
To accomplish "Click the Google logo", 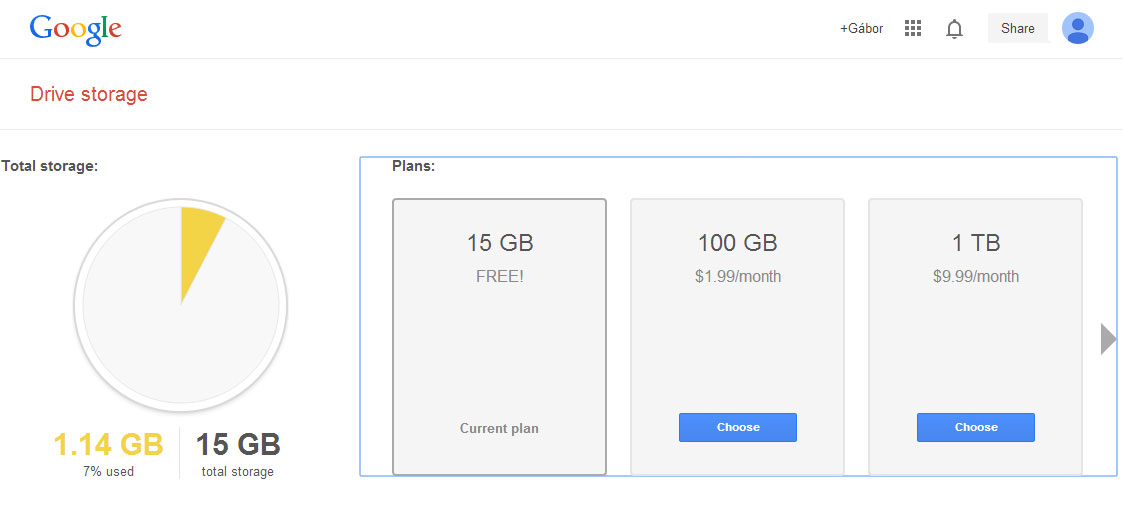I will (x=75, y=29).
